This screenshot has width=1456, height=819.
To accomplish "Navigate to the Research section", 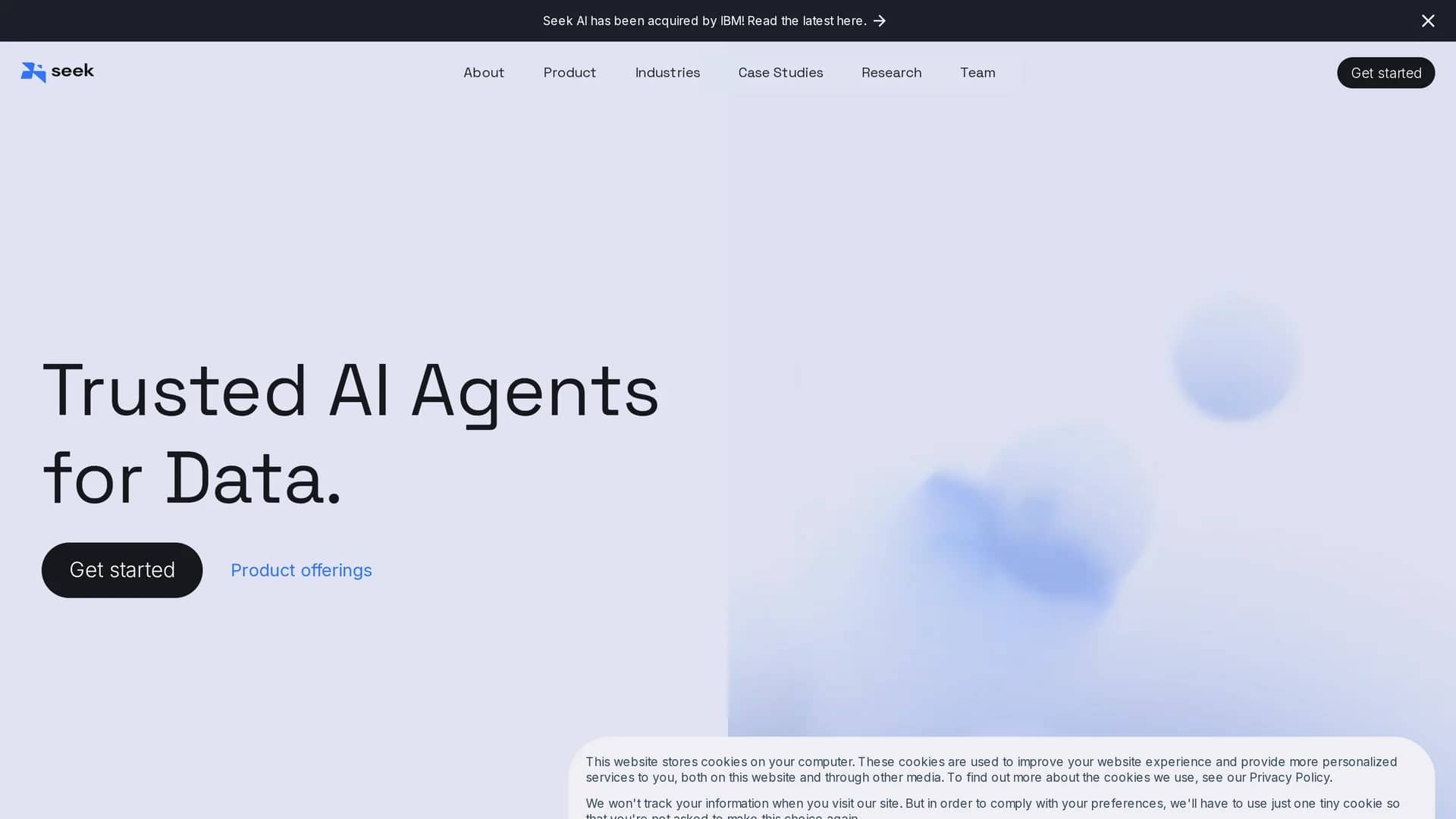I will 891,73.
